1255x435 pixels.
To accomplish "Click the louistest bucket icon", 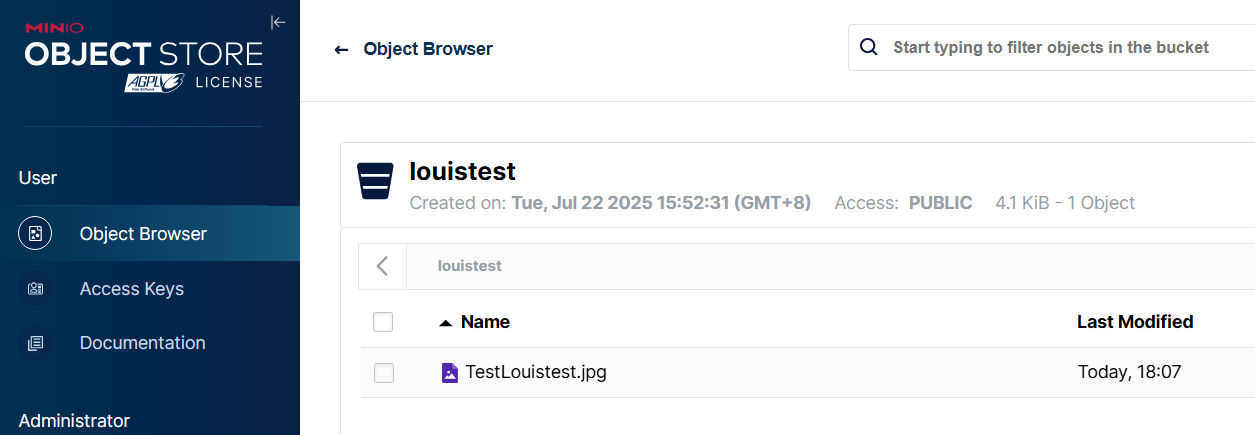I will click(x=375, y=181).
